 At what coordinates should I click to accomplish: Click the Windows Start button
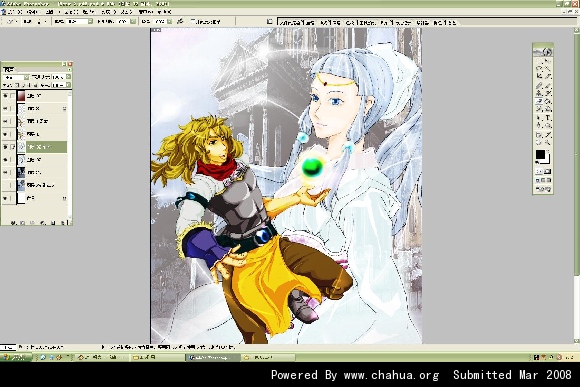(16, 357)
